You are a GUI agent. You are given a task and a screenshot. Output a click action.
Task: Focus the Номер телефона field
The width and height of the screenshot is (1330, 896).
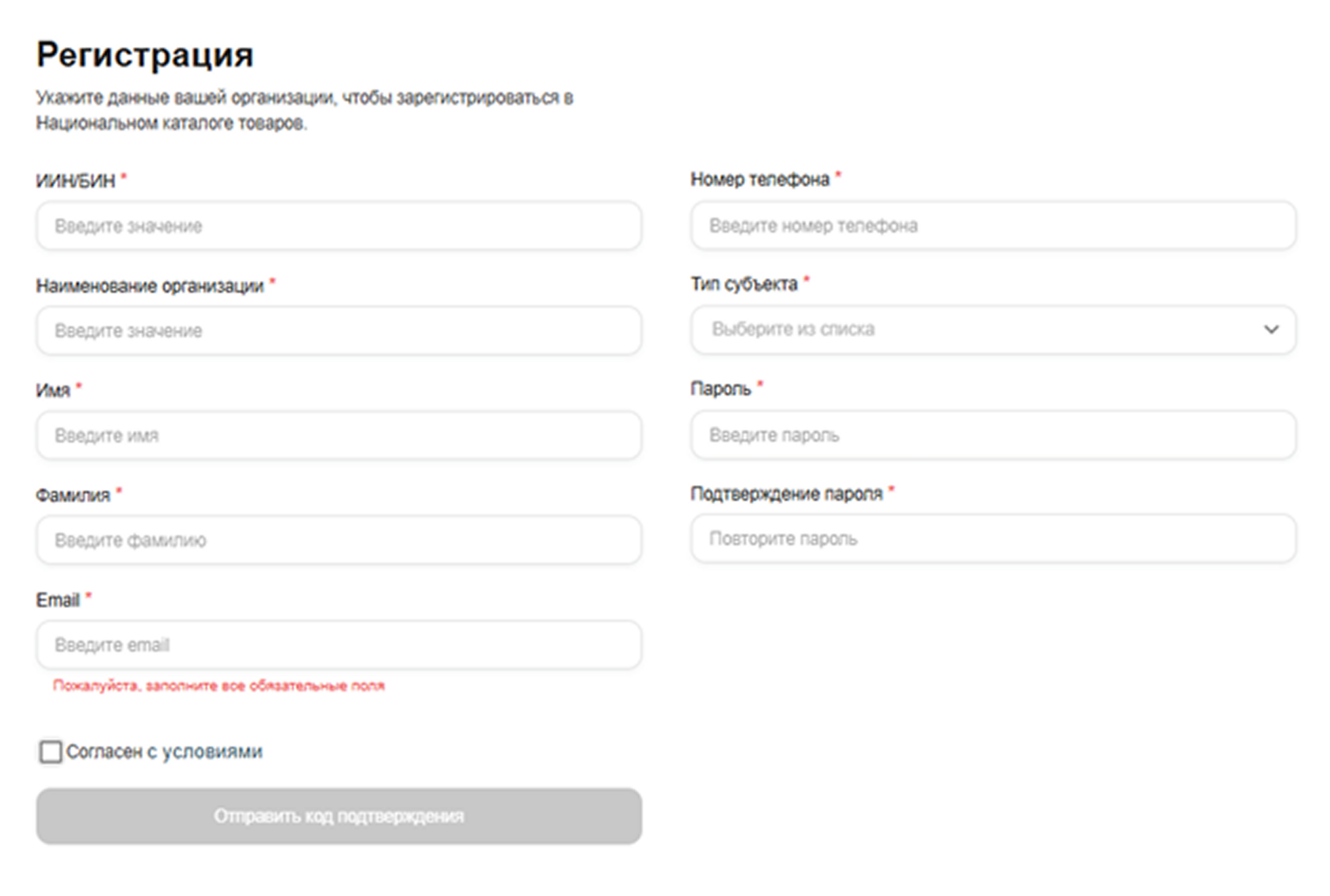[993, 226]
